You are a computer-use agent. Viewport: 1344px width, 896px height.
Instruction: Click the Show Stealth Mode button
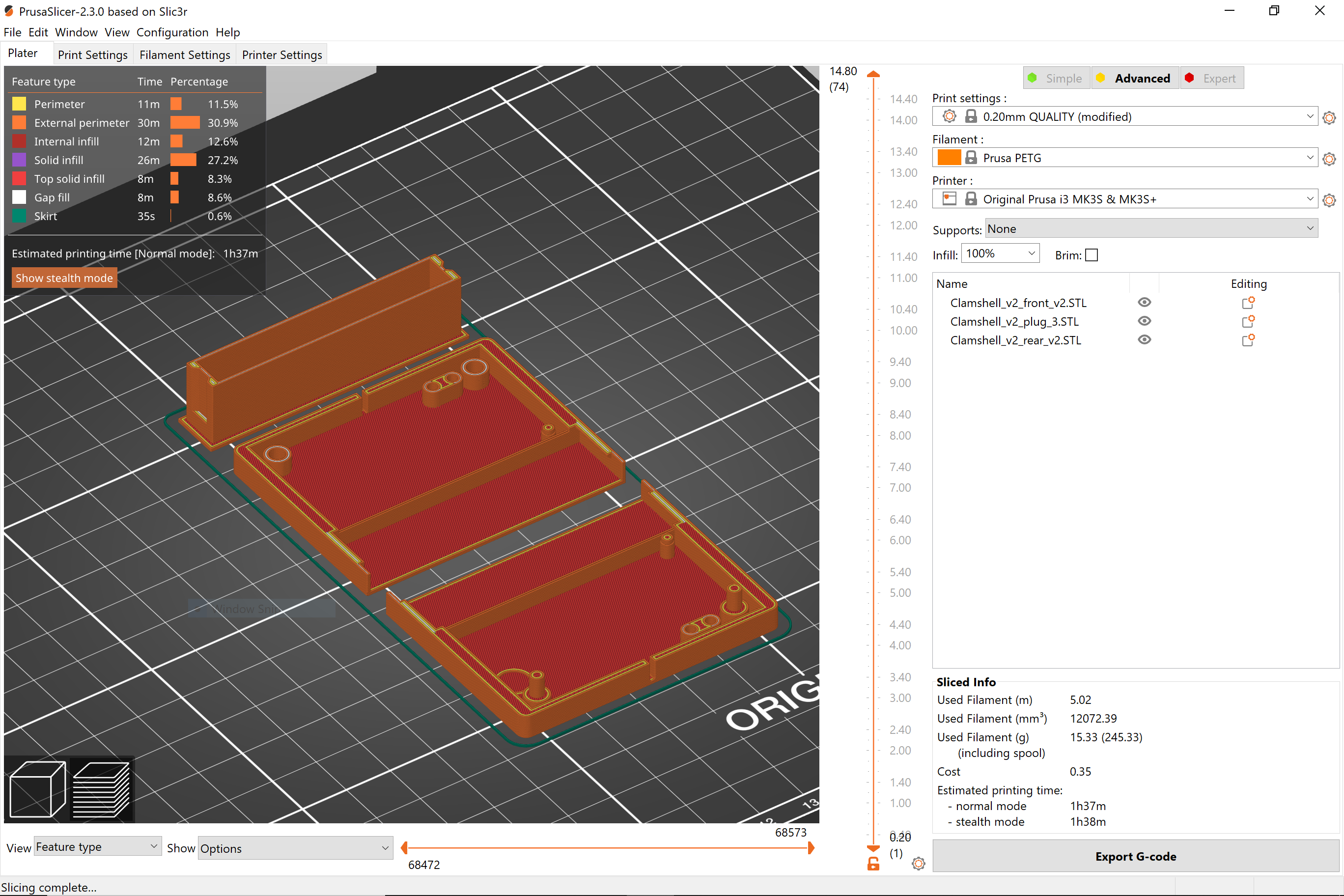63,278
